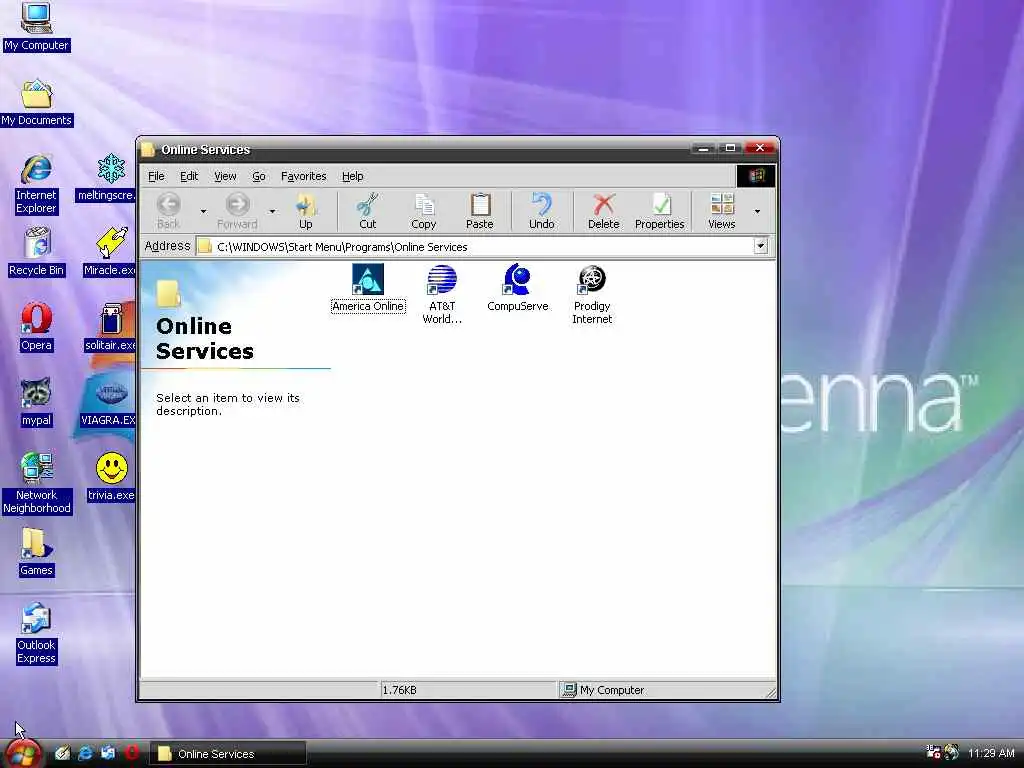The width and height of the screenshot is (1024, 768).
Task: Launch Outlook Express from quick launch
Action: pyautogui.click(x=108, y=753)
